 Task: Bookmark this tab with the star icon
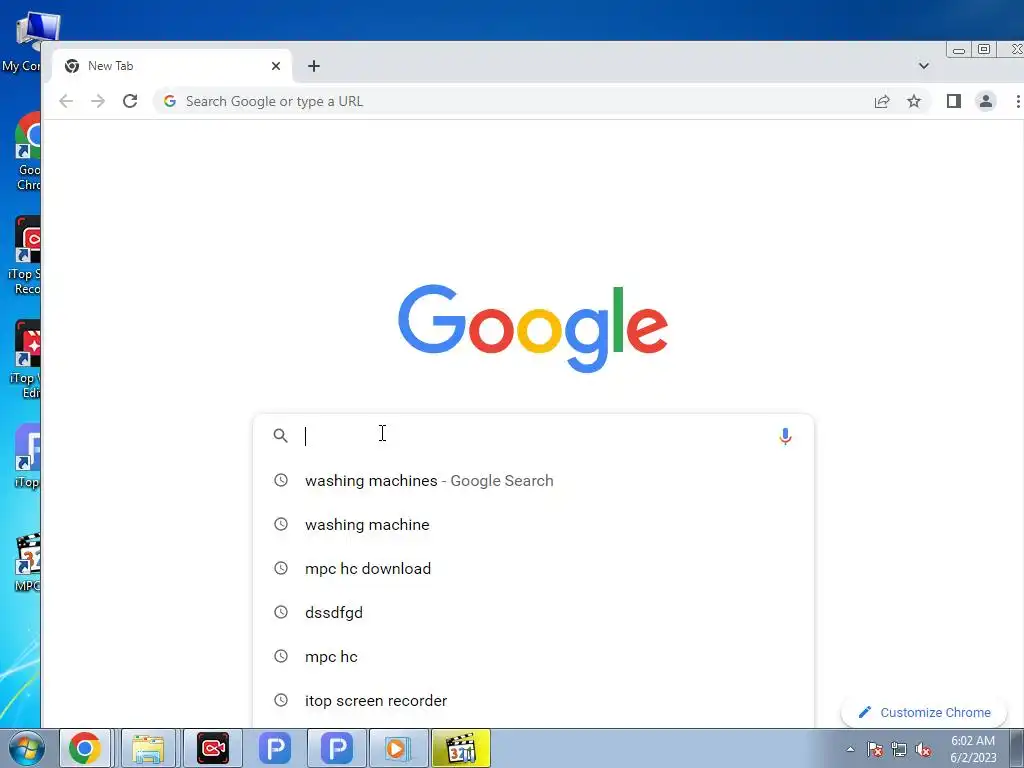(914, 101)
